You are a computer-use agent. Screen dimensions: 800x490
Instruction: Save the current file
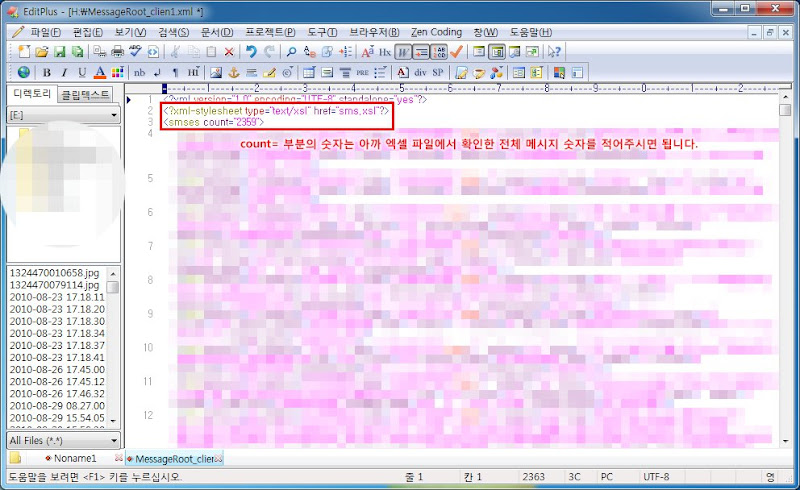(x=60, y=52)
